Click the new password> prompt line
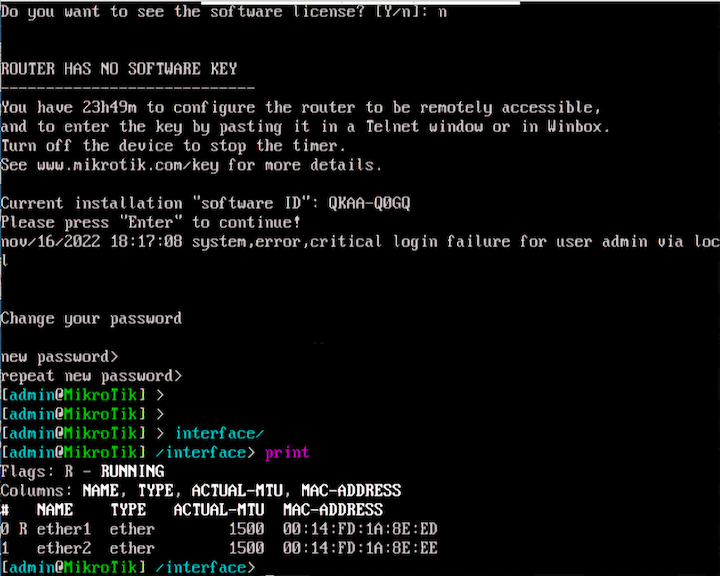 tap(60, 357)
